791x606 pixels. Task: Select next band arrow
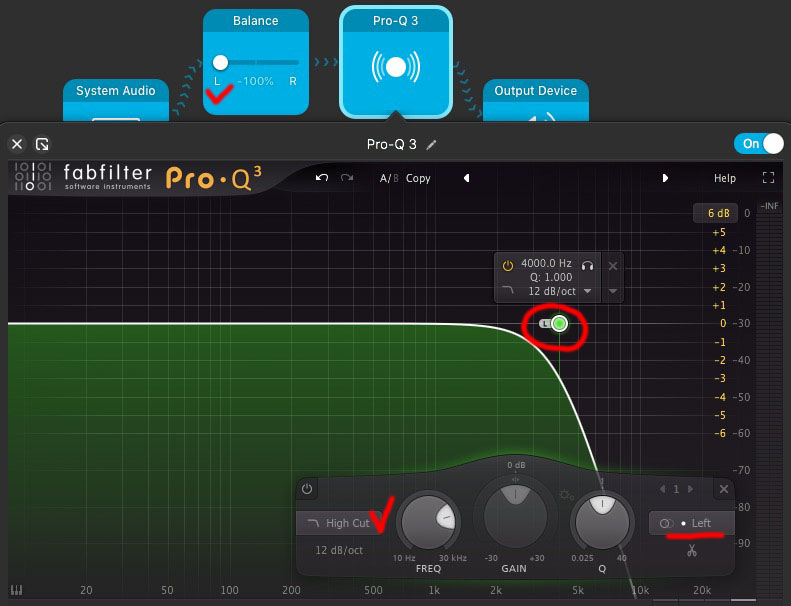click(690, 489)
